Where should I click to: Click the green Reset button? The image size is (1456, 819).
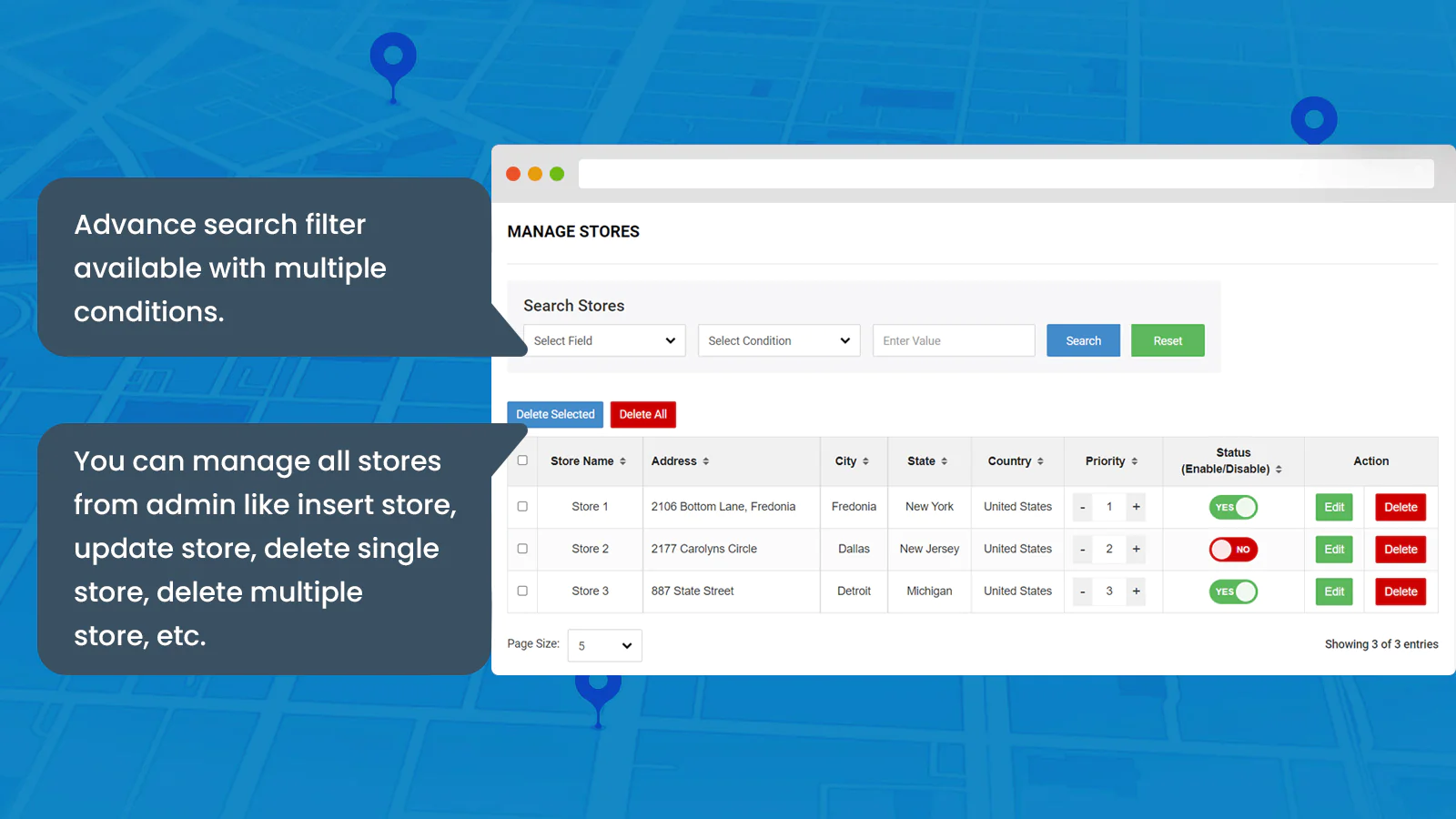click(x=1168, y=340)
